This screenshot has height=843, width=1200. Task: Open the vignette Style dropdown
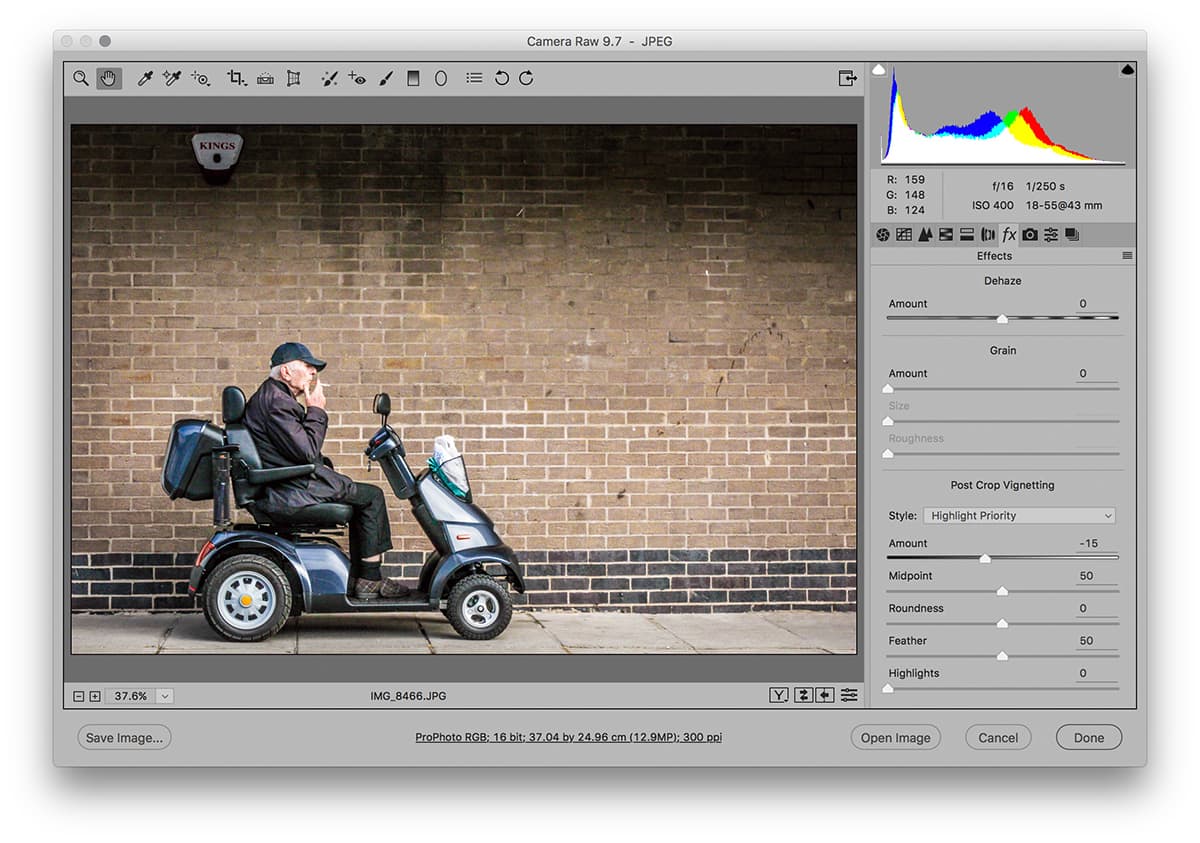1019,516
